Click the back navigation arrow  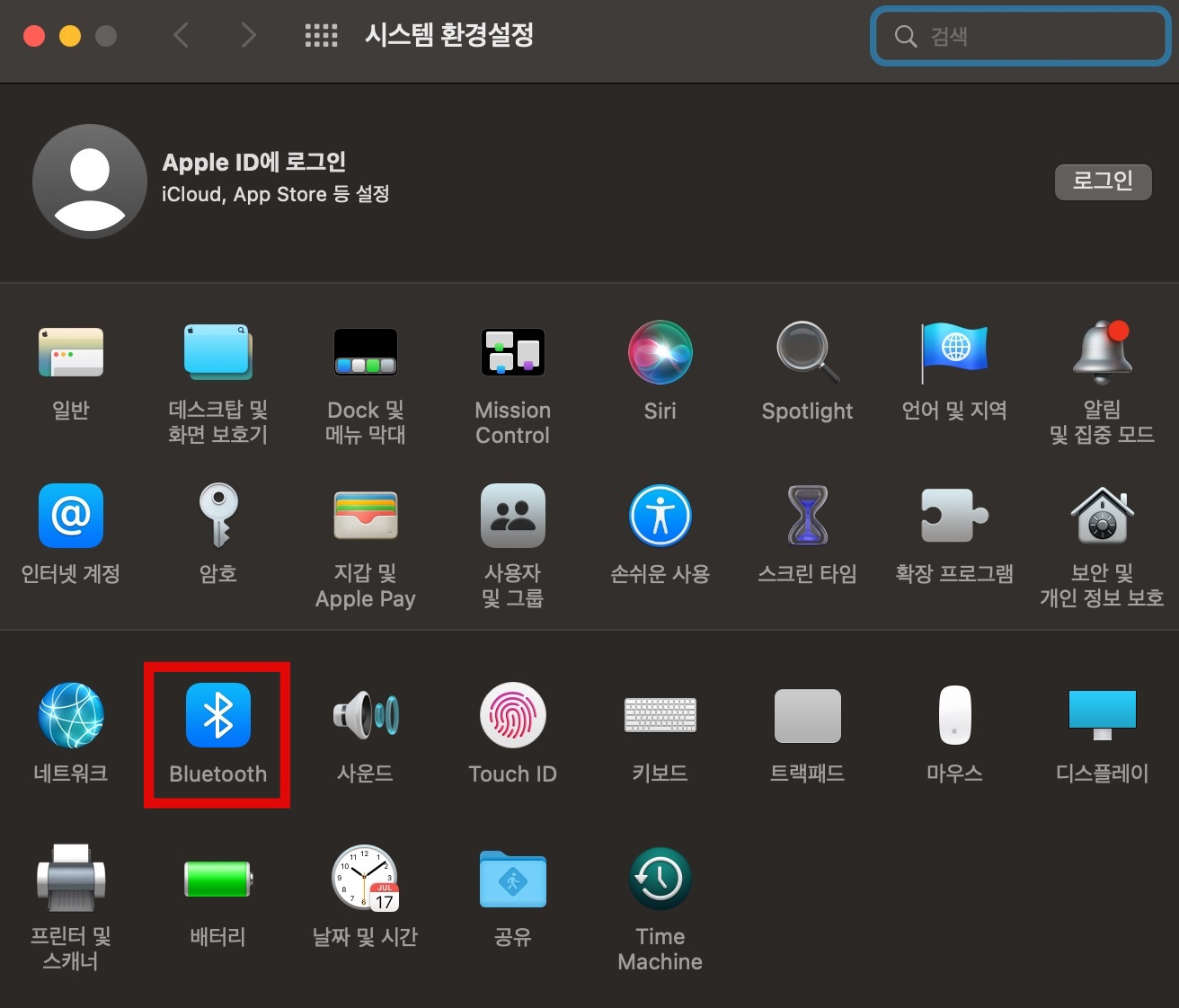coord(181,36)
